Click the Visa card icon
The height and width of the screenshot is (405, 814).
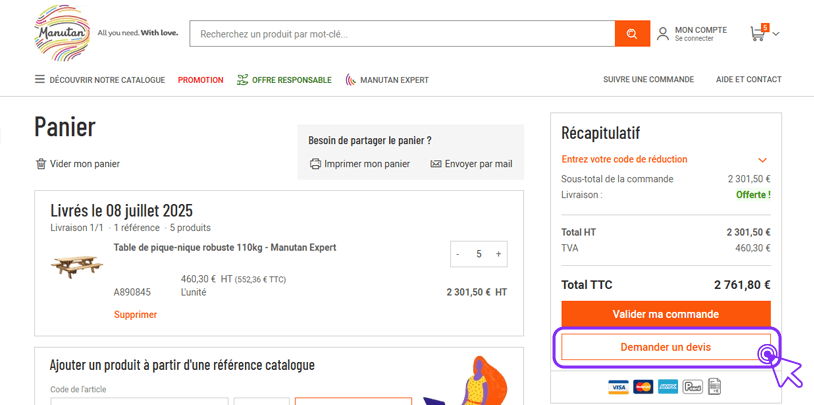coord(618,387)
